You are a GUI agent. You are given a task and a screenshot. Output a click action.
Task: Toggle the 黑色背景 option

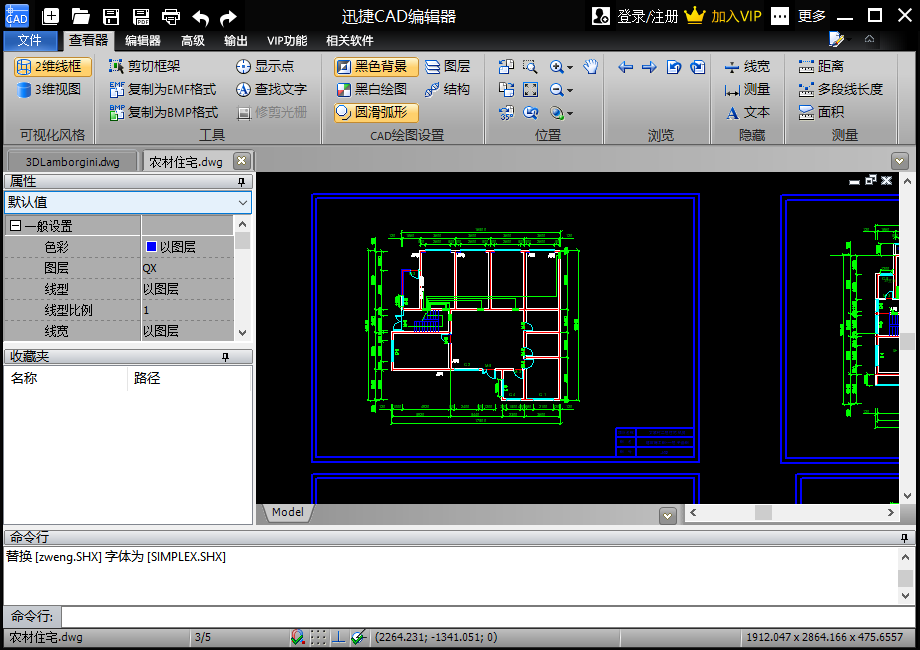376,66
